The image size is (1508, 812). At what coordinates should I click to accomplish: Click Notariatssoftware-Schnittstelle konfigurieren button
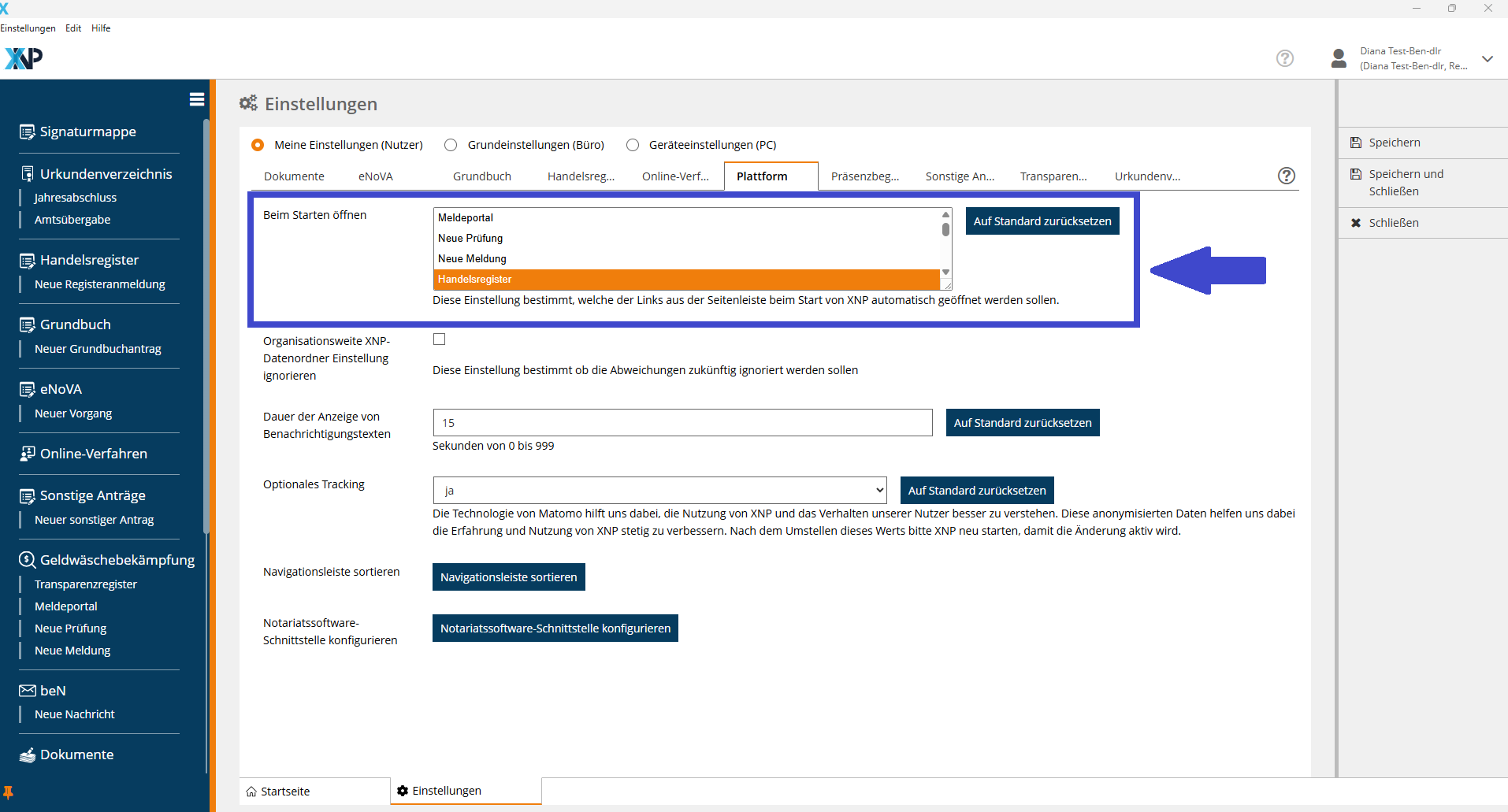click(555, 628)
